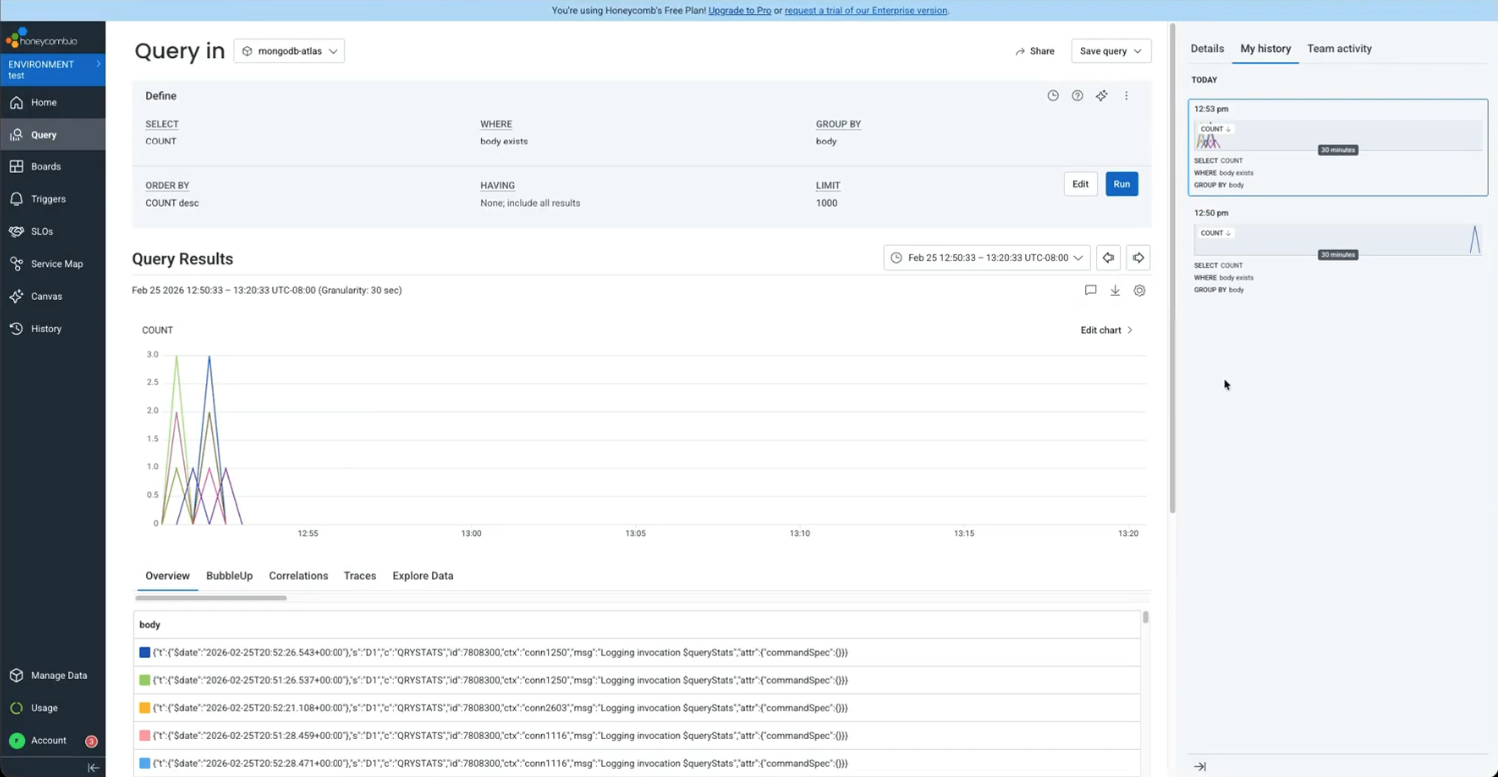
Task: Click the comment icon above the chart
Action: (1091, 291)
